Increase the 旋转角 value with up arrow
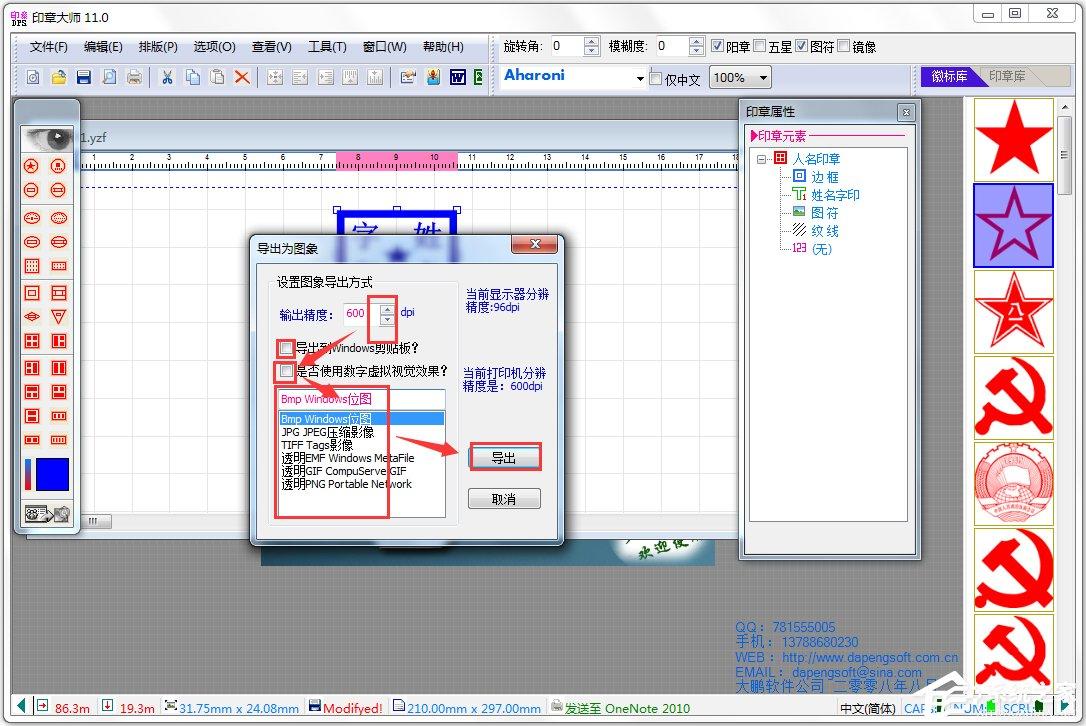This screenshot has height=726, width=1086. click(x=591, y=42)
